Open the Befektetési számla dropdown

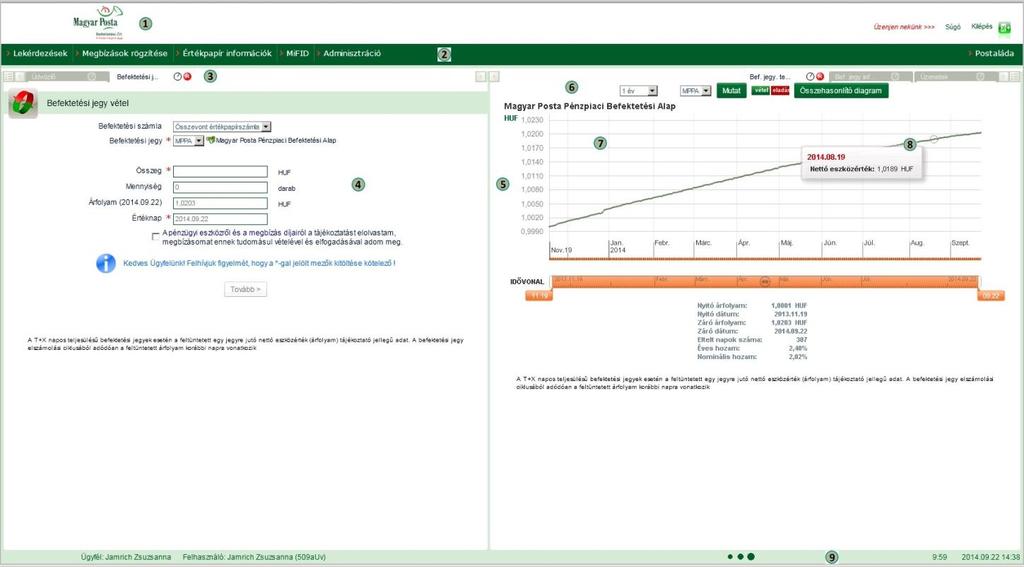pyautogui.click(x=222, y=127)
